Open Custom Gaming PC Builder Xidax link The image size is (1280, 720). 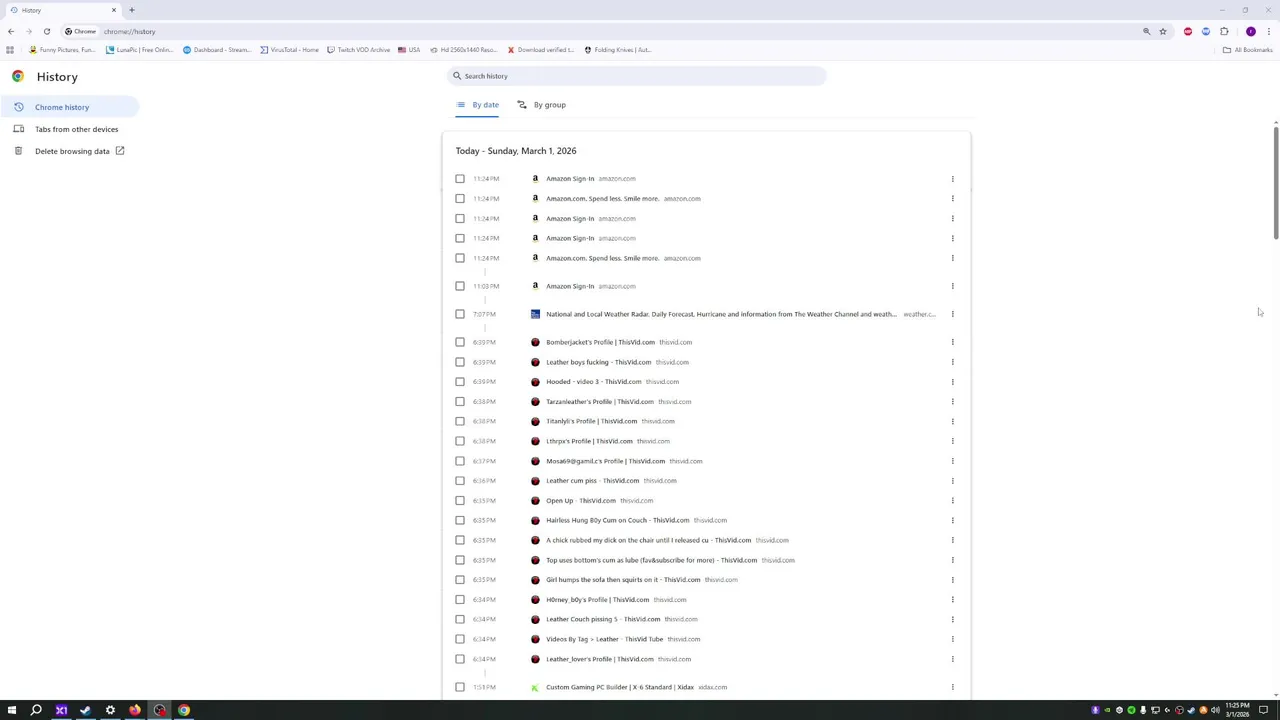[620, 687]
